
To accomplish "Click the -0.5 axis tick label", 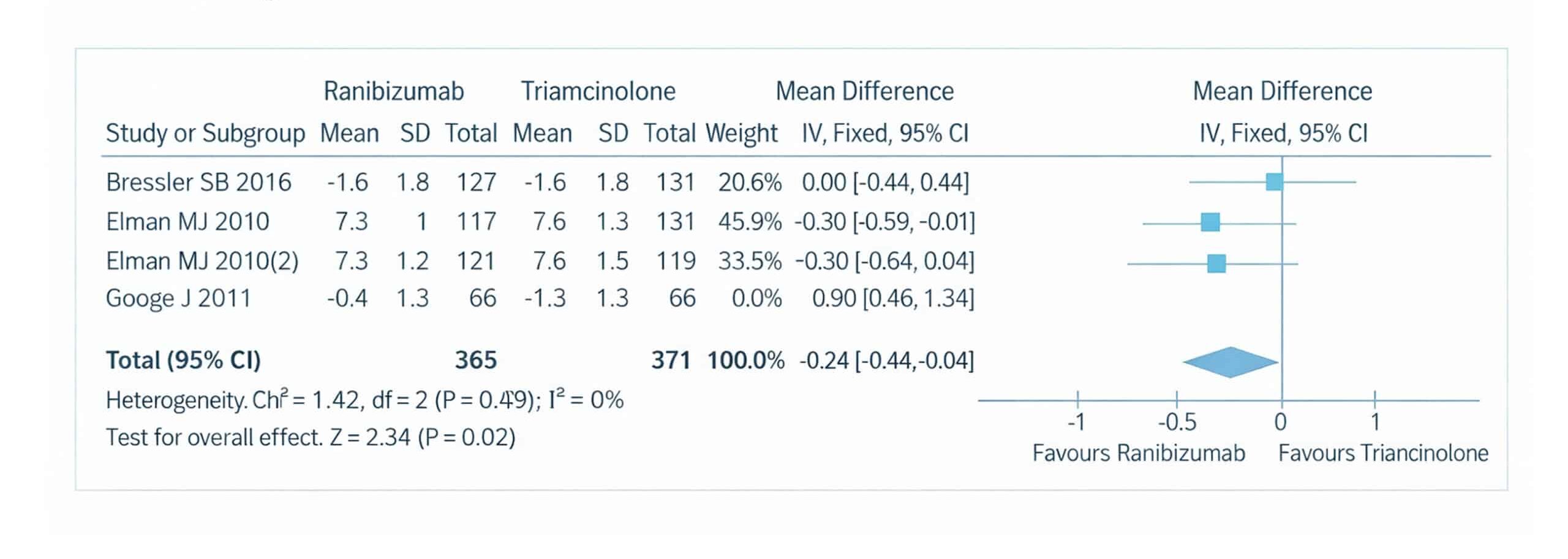I will pyautogui.click(x=1177, y=422).
